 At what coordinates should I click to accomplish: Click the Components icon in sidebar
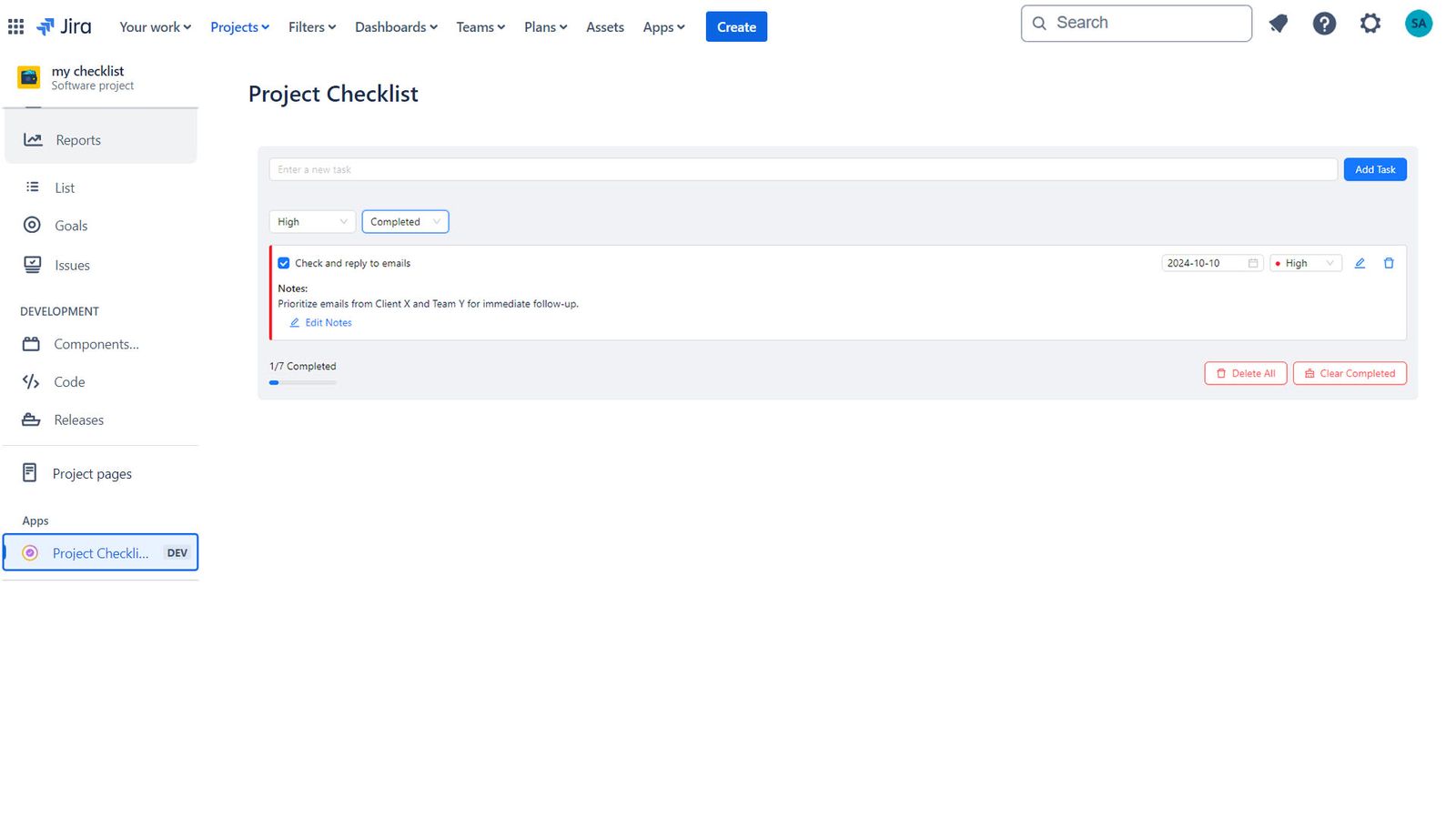(31, 344)
